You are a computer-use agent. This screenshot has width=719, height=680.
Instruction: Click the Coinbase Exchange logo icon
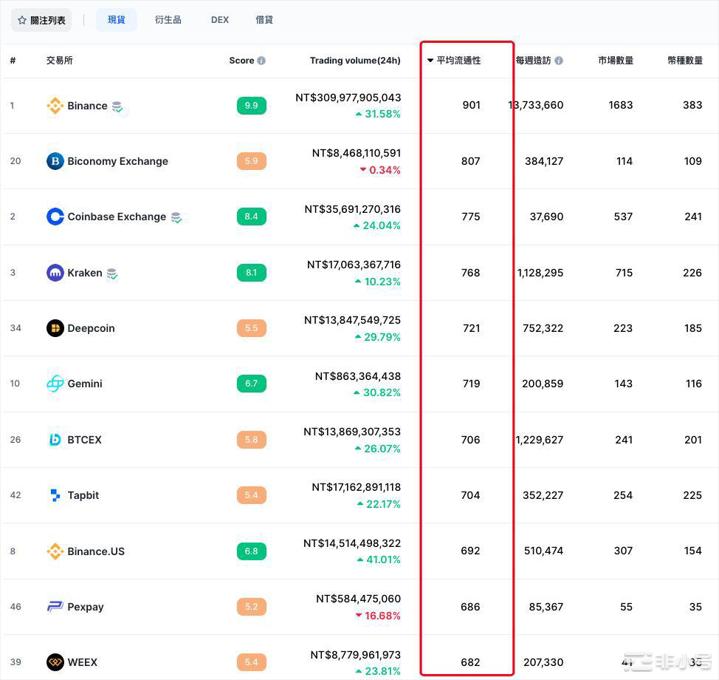55,216
